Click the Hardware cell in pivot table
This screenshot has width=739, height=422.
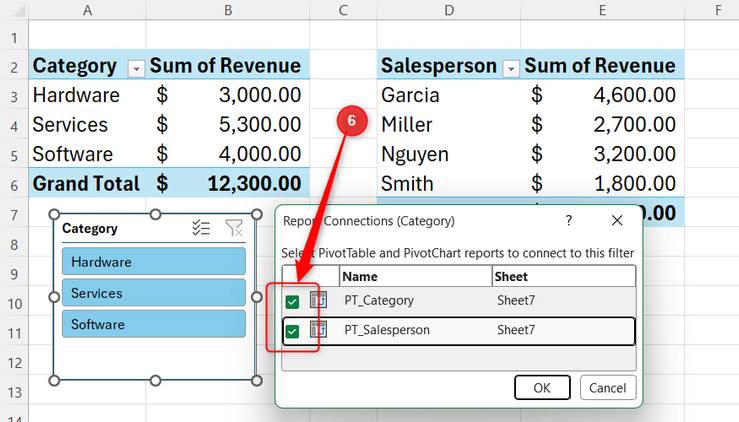(x=87, y=95)
